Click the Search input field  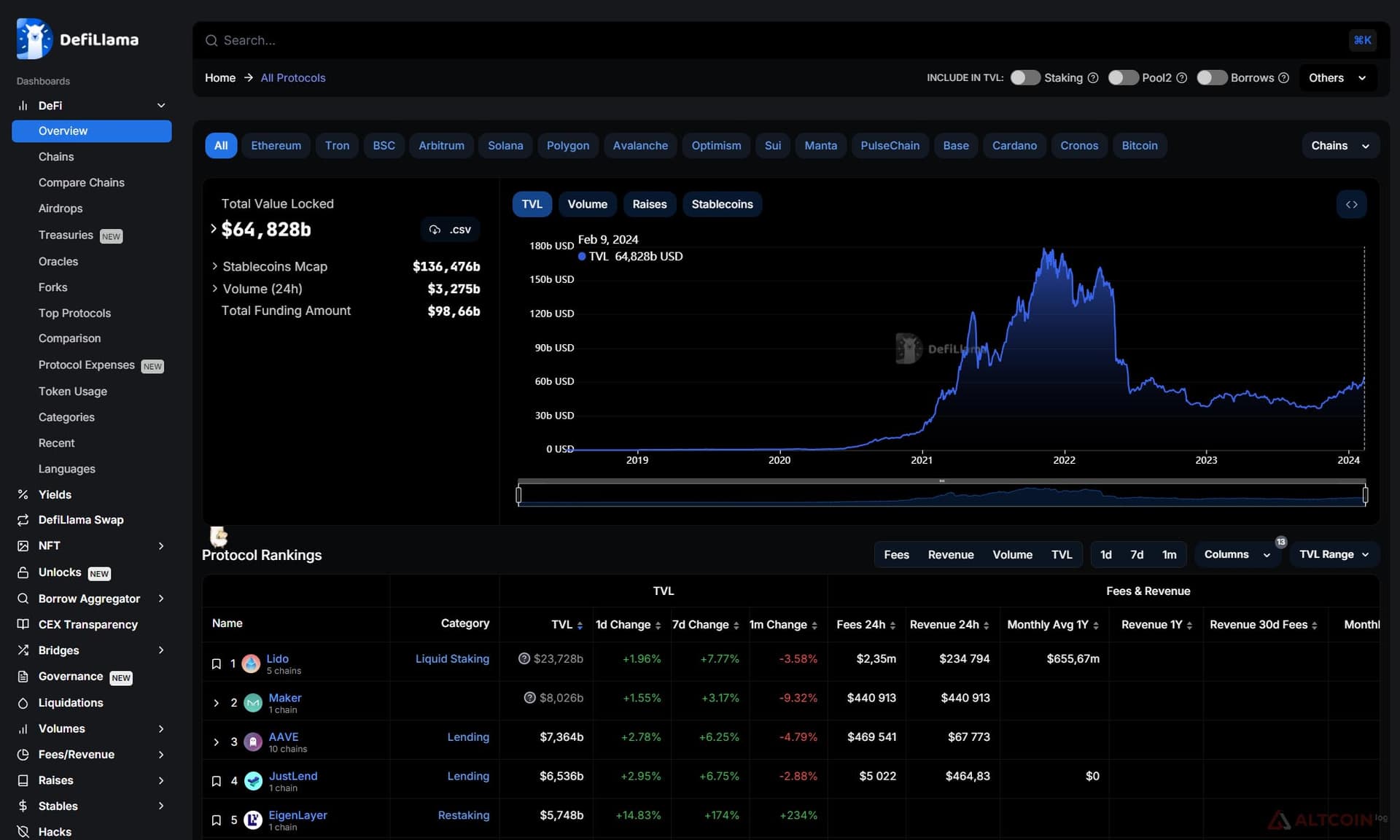pyautogui.click(x=777, y=40)
